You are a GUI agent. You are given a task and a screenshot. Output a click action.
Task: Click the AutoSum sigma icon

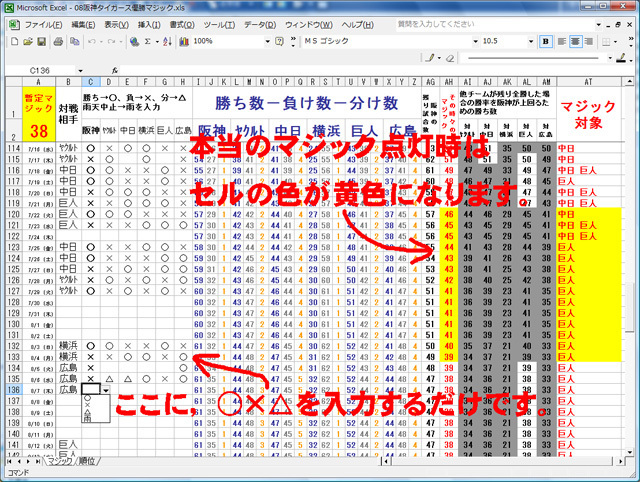pyautogui.click(x=148, y=41)
